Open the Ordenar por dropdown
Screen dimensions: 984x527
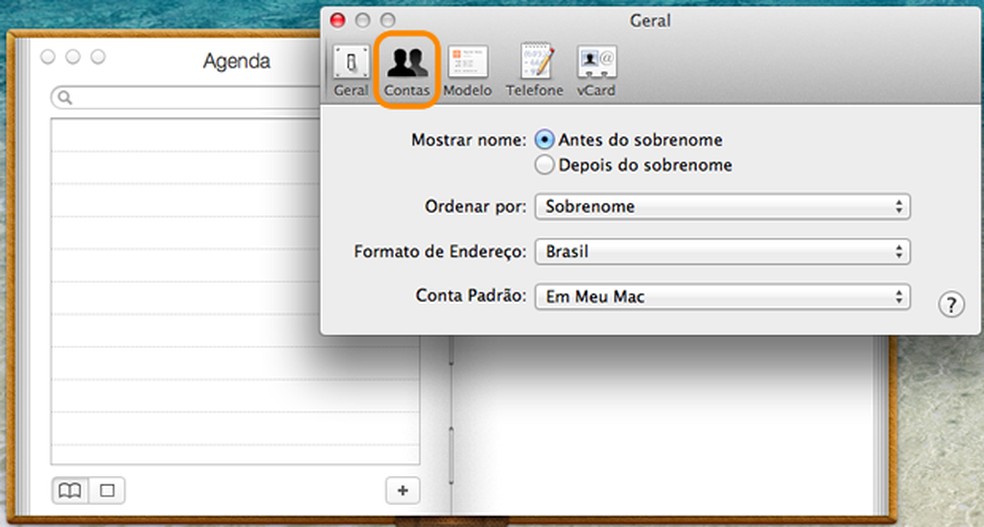coord(722,206)
